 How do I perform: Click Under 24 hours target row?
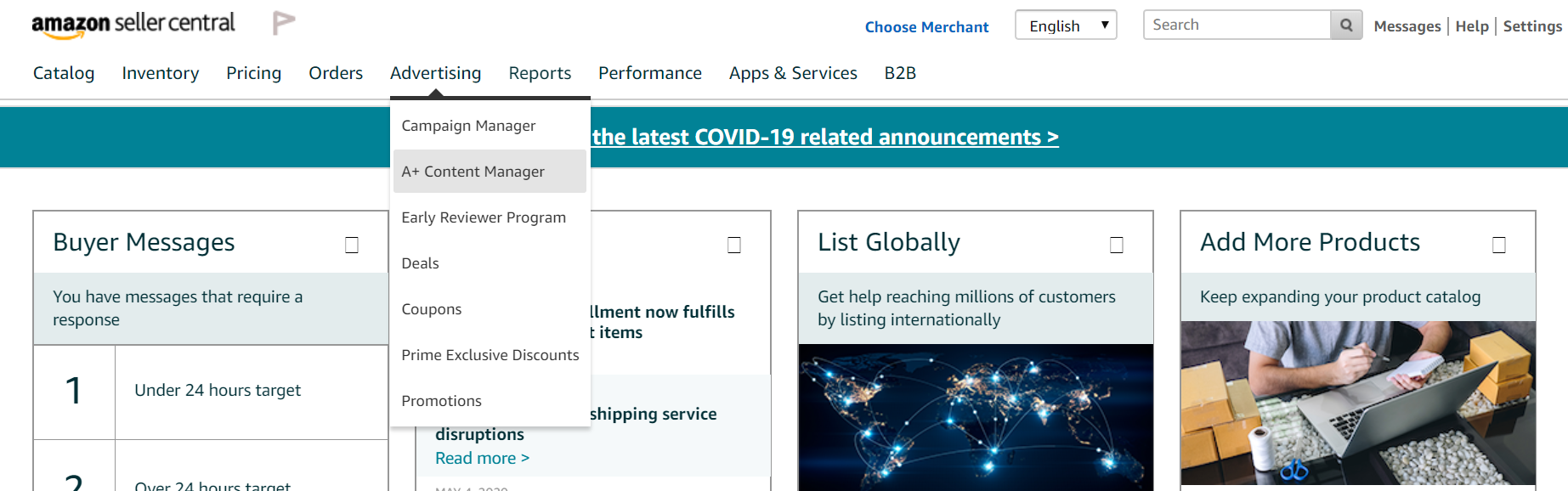click(x=211, y=392)
